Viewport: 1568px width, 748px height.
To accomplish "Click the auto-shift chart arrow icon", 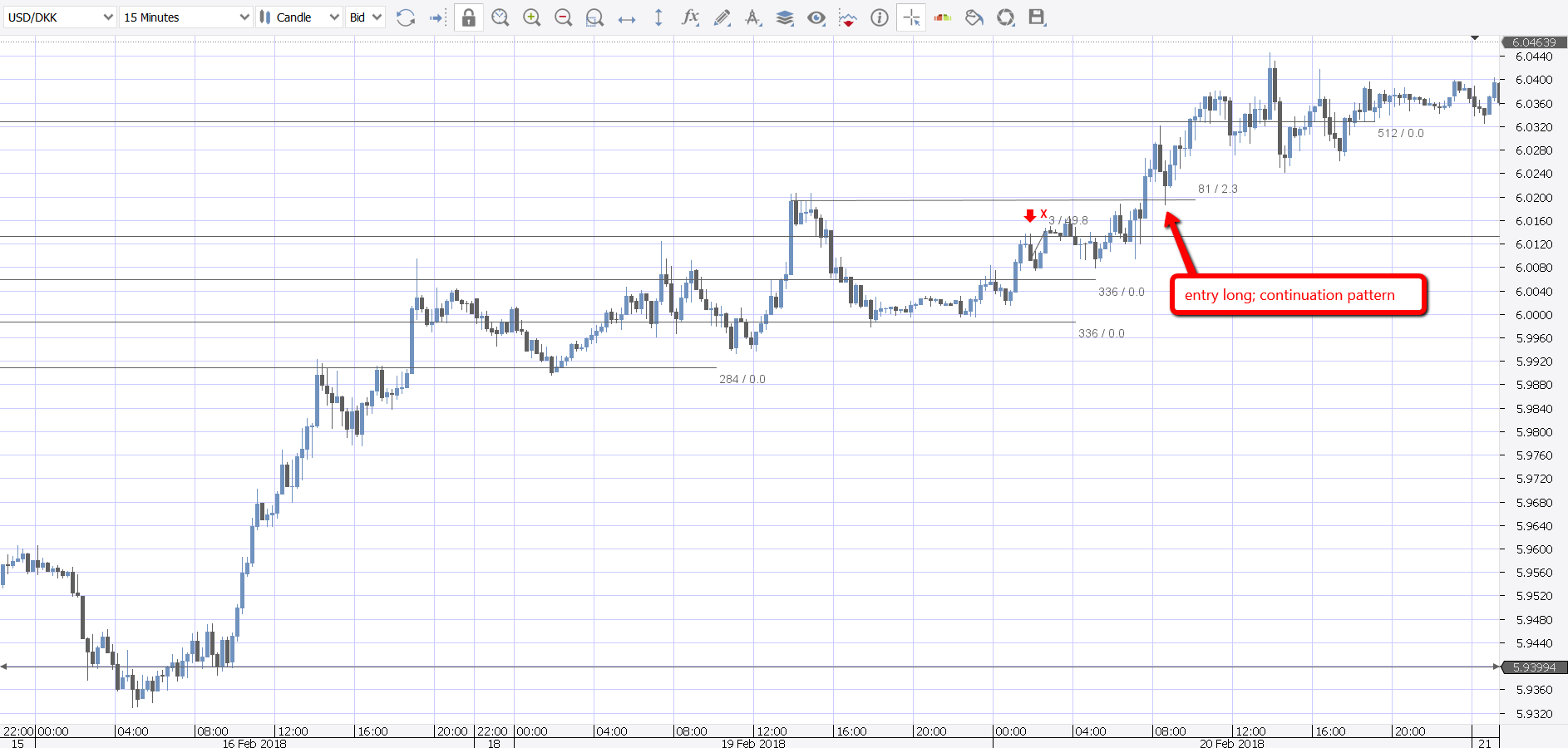I will (x=438, y=17).
